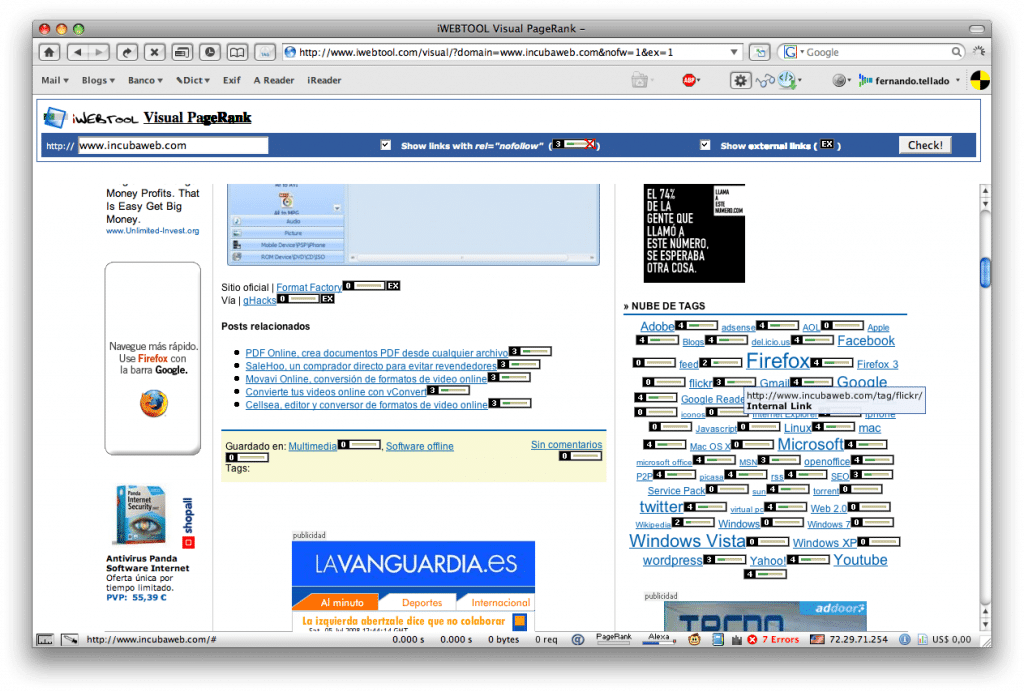The image size is (1024, 692).
Task: Click the blue info icon in status bar
Action: point(904,639)
